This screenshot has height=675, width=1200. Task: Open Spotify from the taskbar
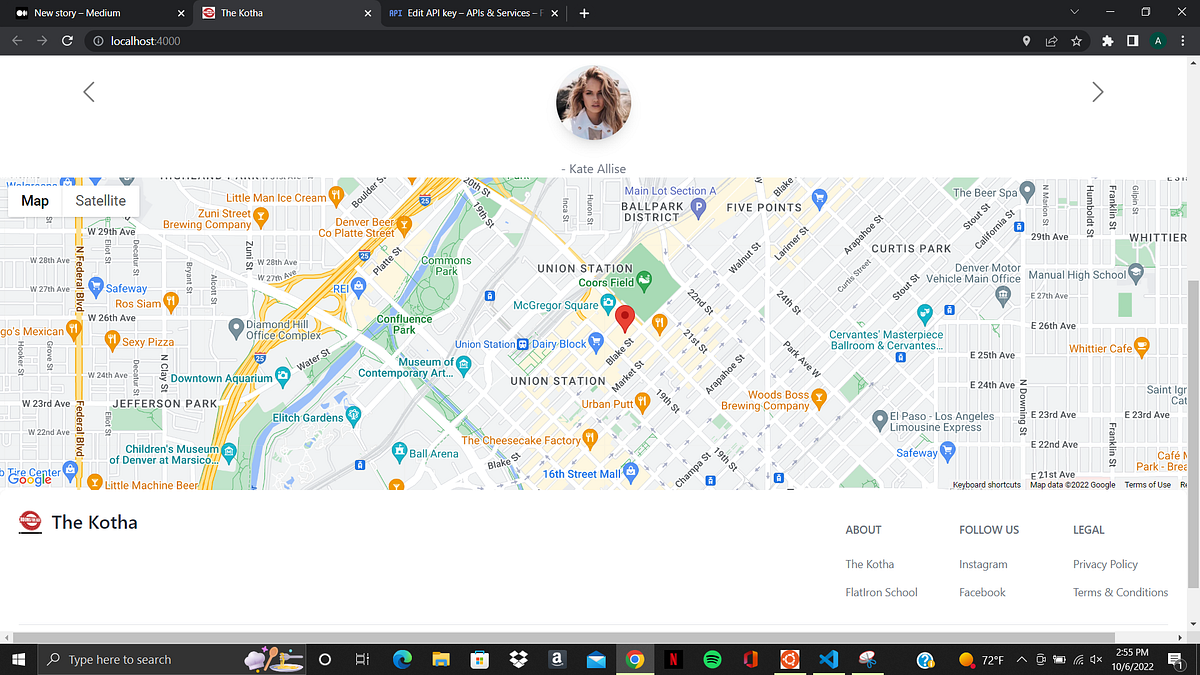[x=712, y=659]
